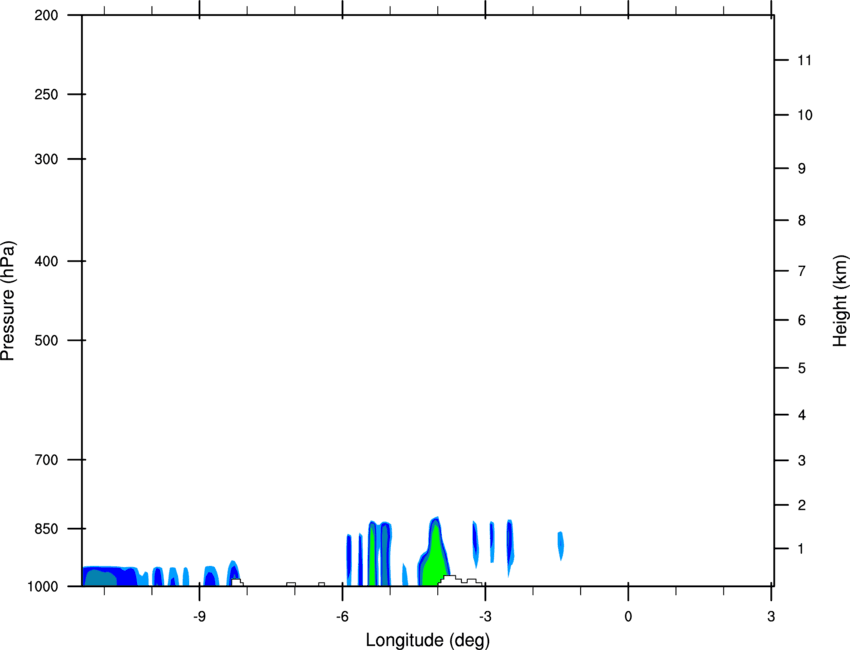Screen dimensions: 850x650
Task: Select the 500 pressure tick label
Action: coord(46,340)
